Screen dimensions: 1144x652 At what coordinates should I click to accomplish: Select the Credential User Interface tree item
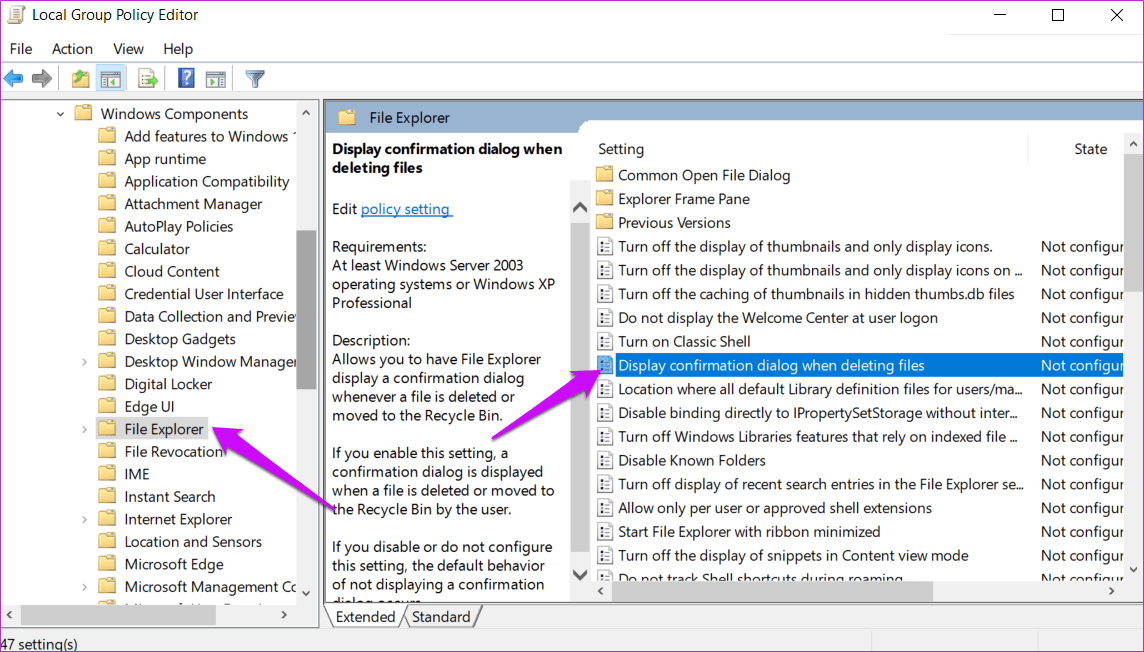point(204,294)
